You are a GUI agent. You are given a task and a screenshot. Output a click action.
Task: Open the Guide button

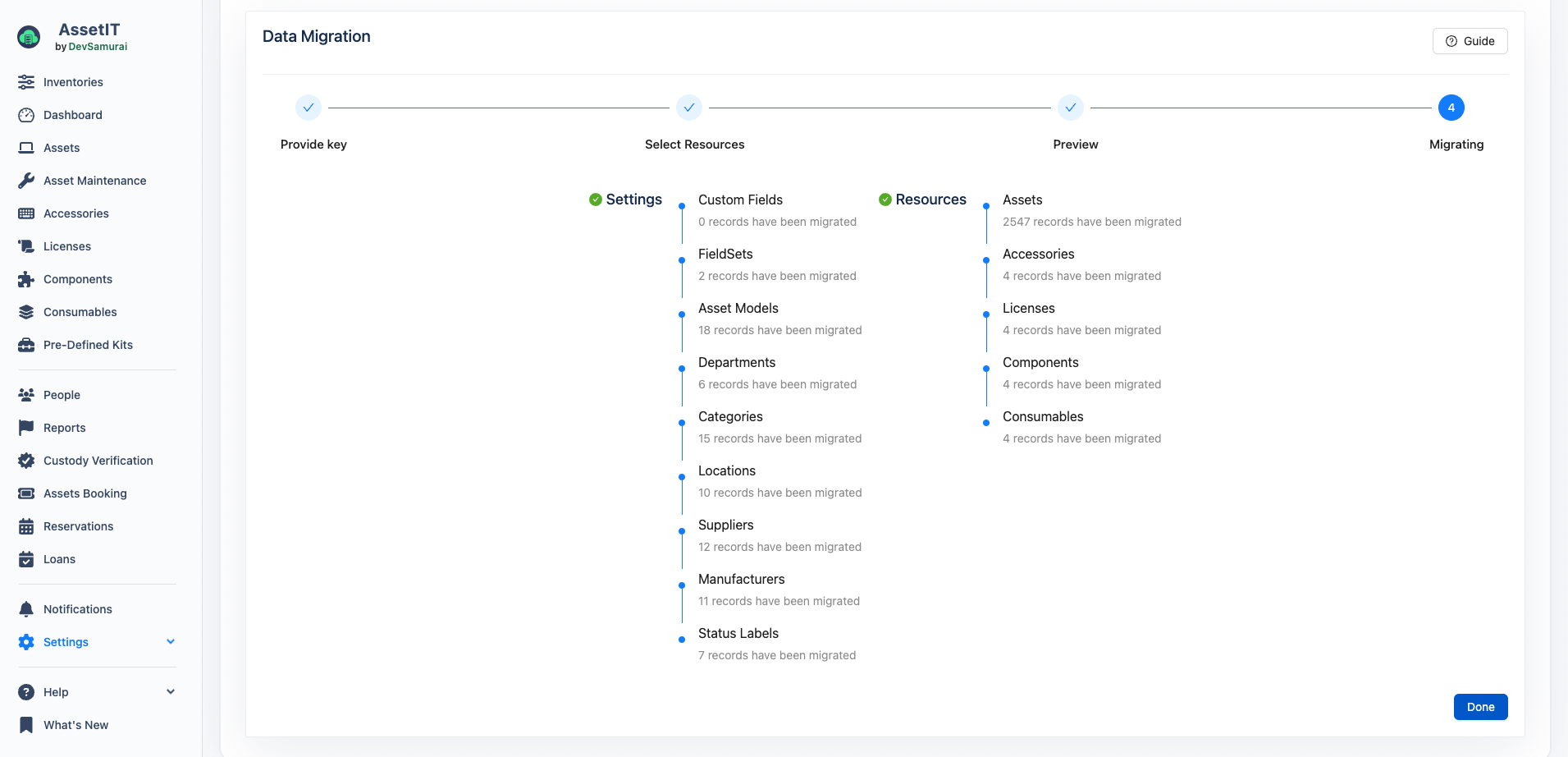click(1470, 41)
